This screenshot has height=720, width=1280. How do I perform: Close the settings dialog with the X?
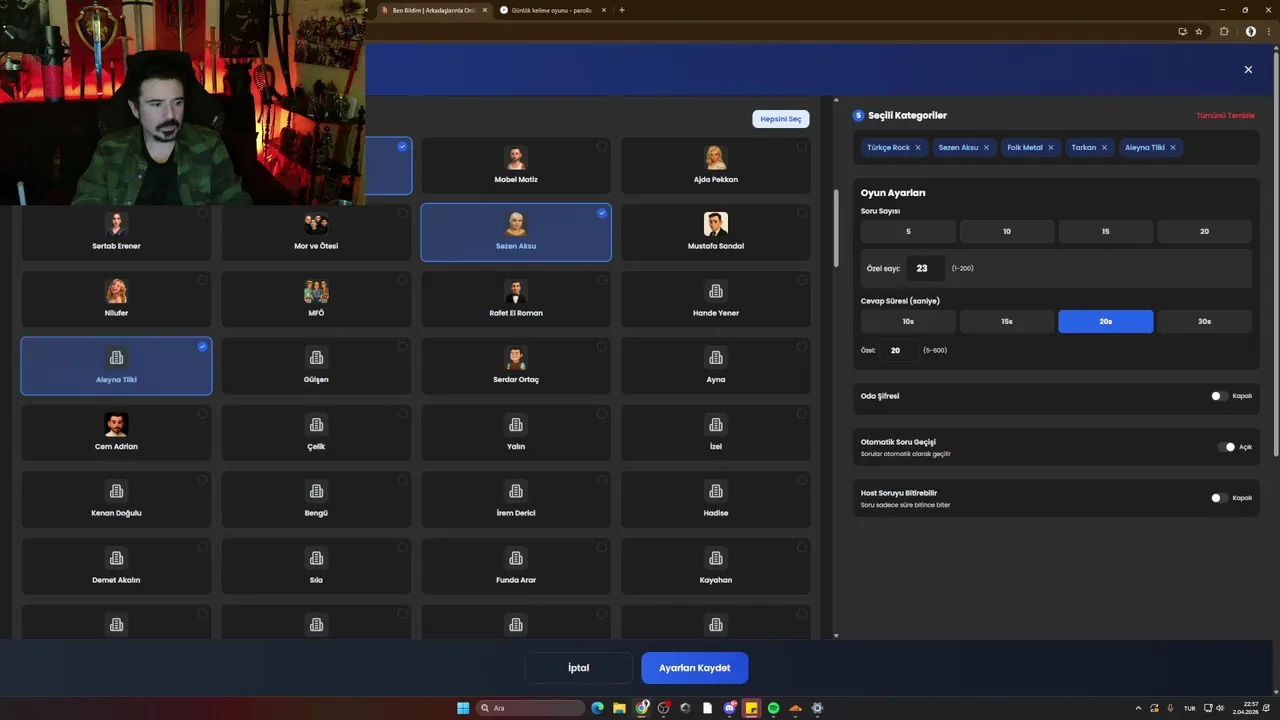pos(1248,69)
